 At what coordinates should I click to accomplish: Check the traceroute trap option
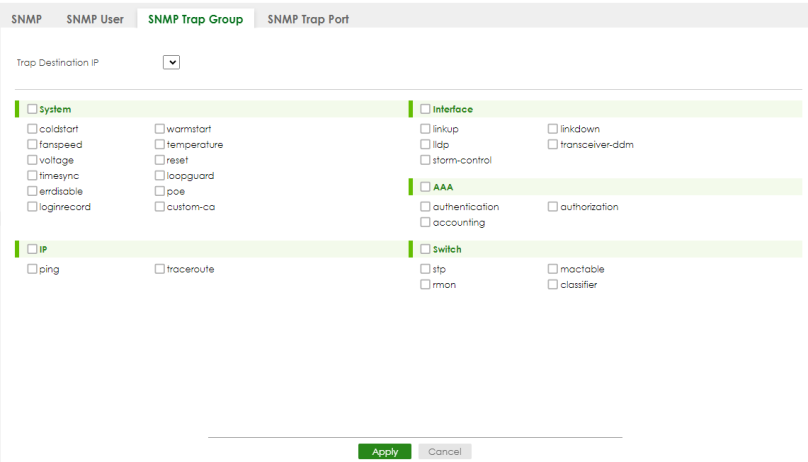[x=160, y=269]
